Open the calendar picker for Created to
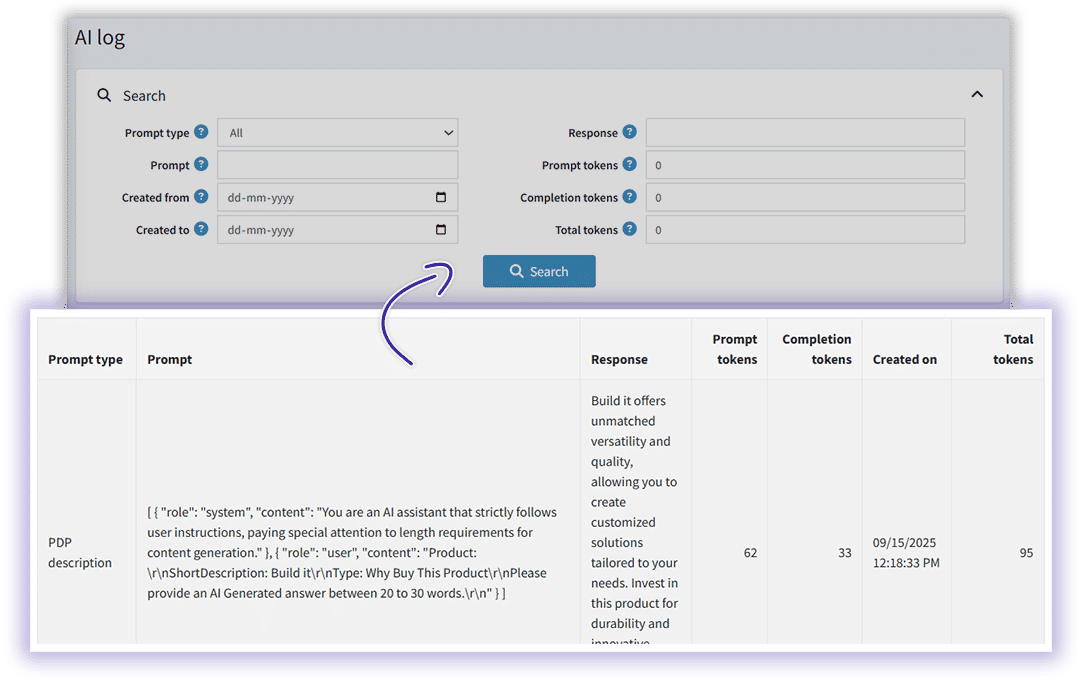Screen dimensions: 1080x680 coord(441,229)
